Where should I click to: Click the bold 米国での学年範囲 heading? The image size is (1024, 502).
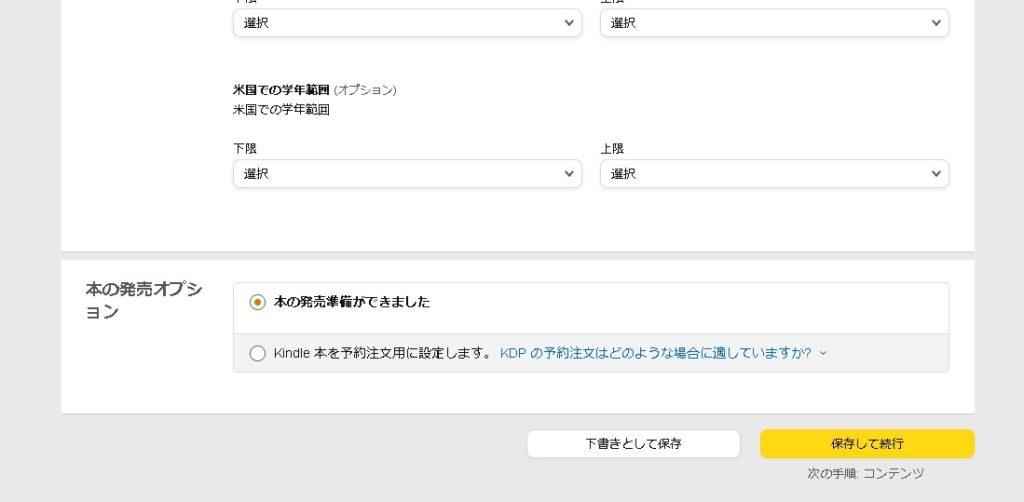pos(281,90)
